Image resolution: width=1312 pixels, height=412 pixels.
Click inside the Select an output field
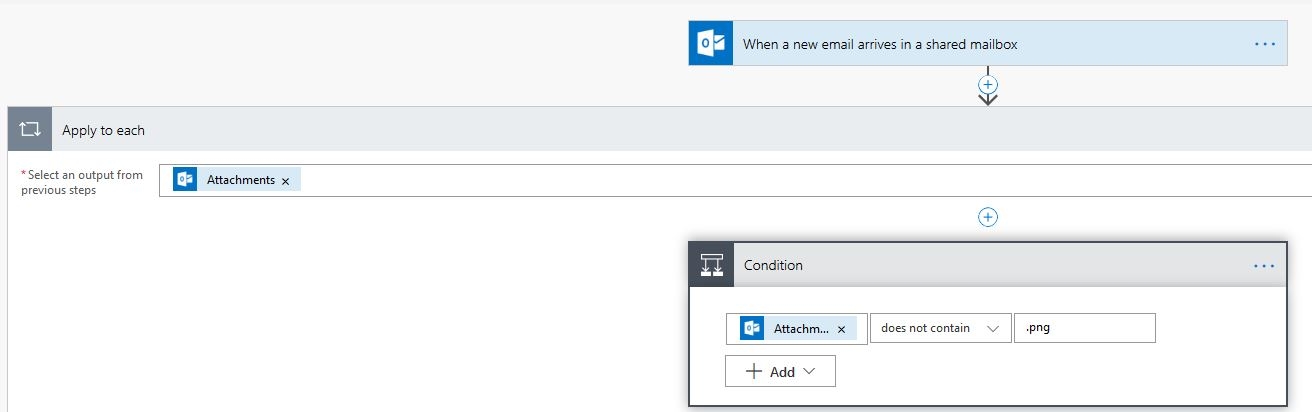735,180
